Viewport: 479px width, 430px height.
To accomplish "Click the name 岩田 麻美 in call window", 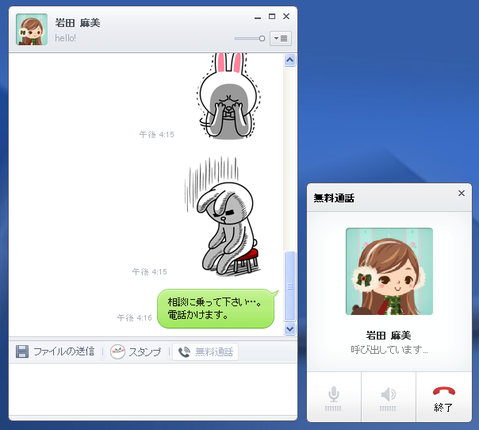I will (388, 335).
